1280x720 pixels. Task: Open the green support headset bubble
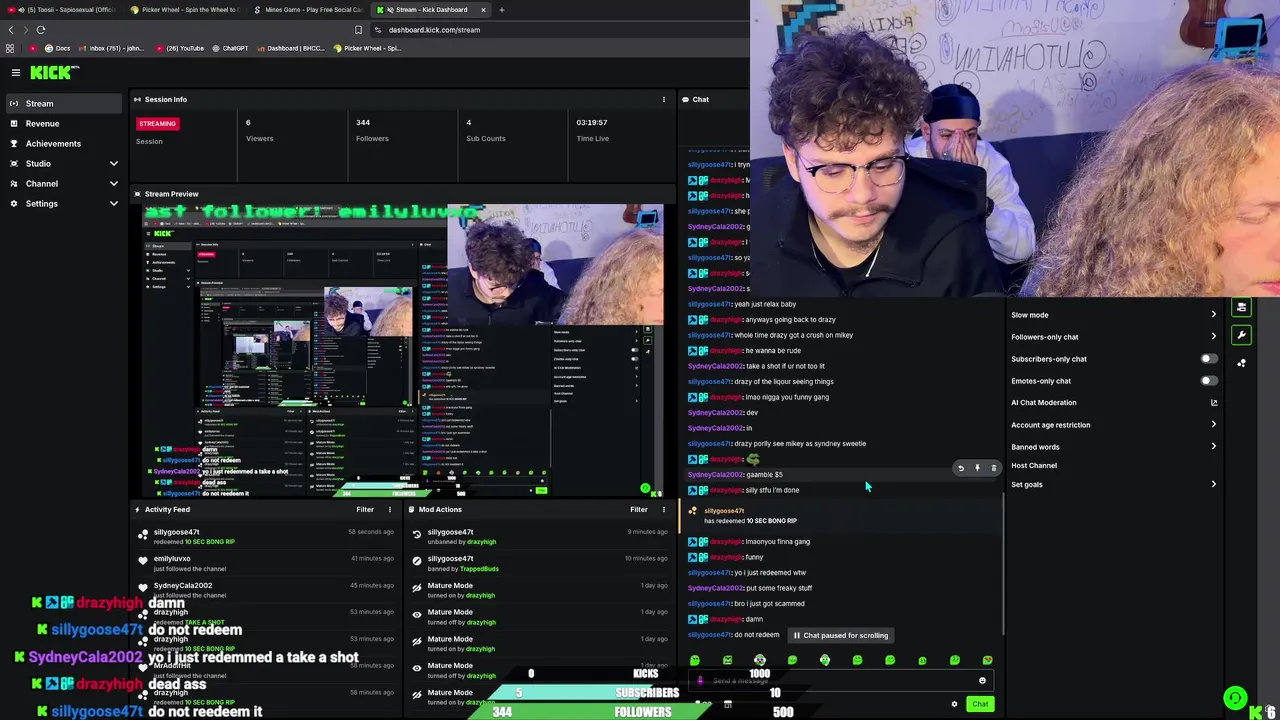tap(1236, 698)
